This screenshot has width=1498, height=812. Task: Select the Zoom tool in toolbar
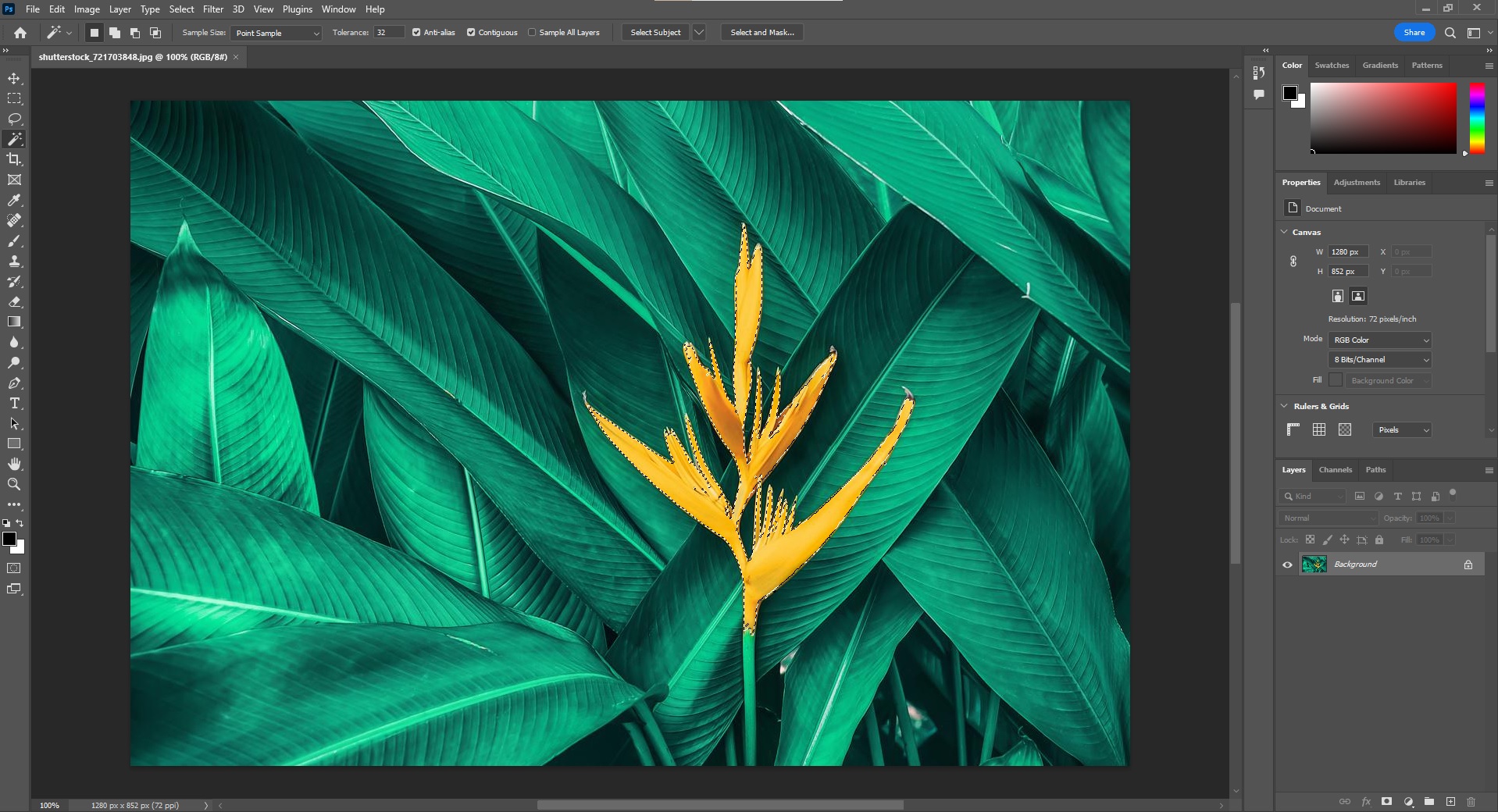14,485
